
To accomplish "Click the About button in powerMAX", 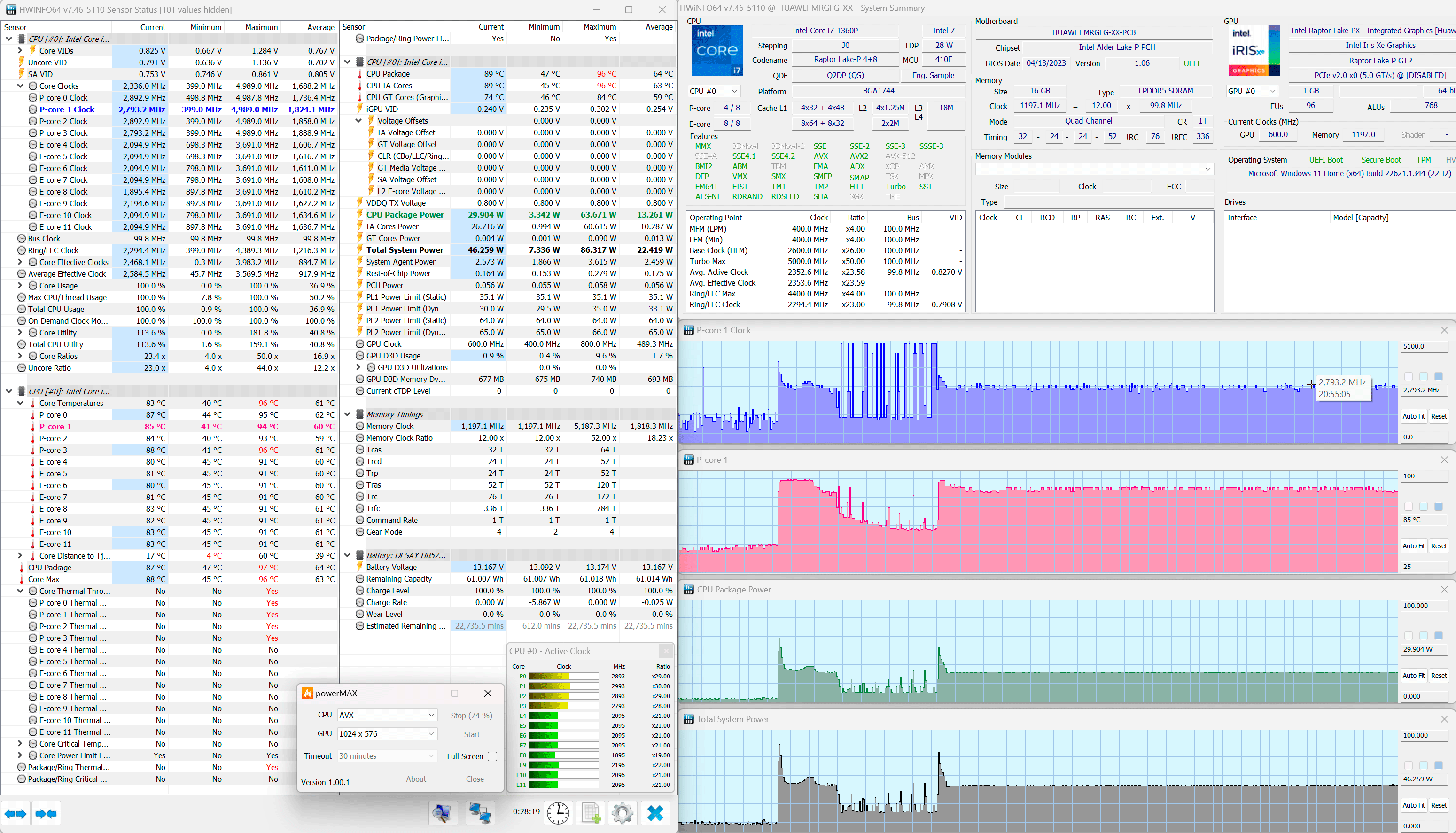I will coord(416,779).
